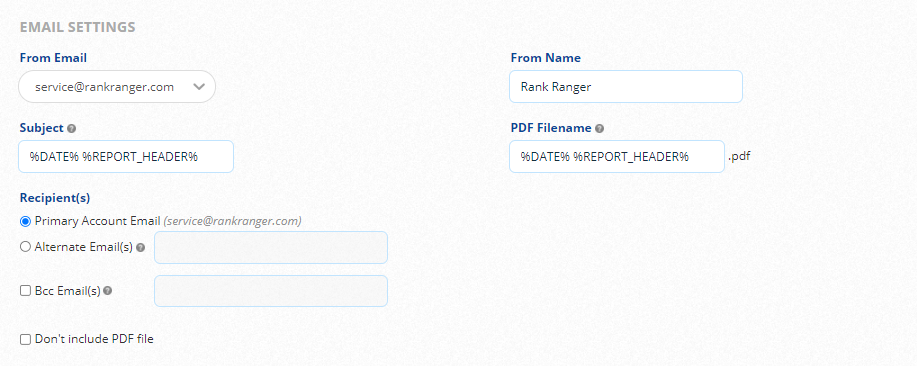
Task: Show the help tip icon for Bcc Email(s)
Action: [x=108, y=291]
